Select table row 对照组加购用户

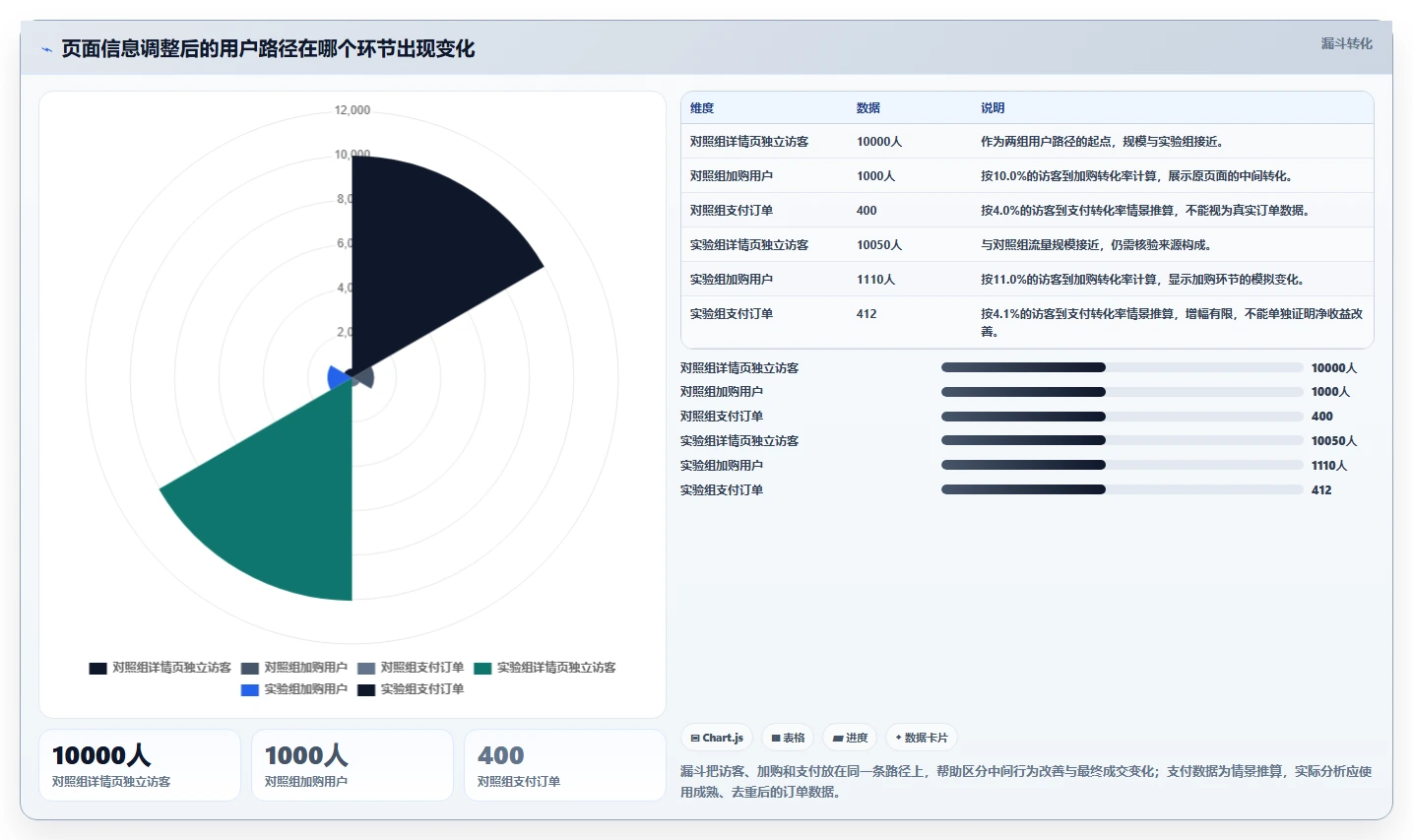pyautogui.click(x=1027, y=176)
